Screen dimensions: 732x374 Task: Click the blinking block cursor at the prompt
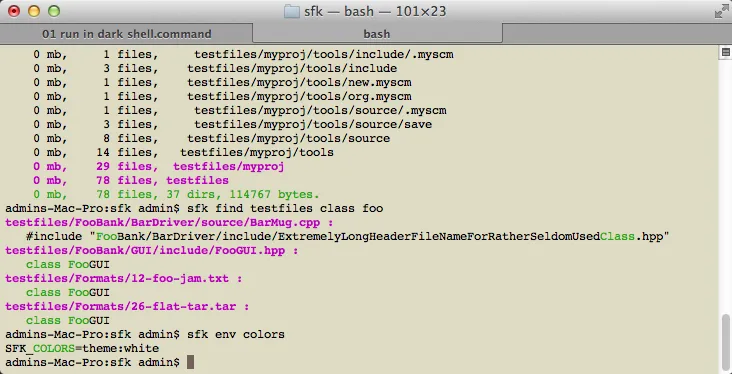pos(190,362)
